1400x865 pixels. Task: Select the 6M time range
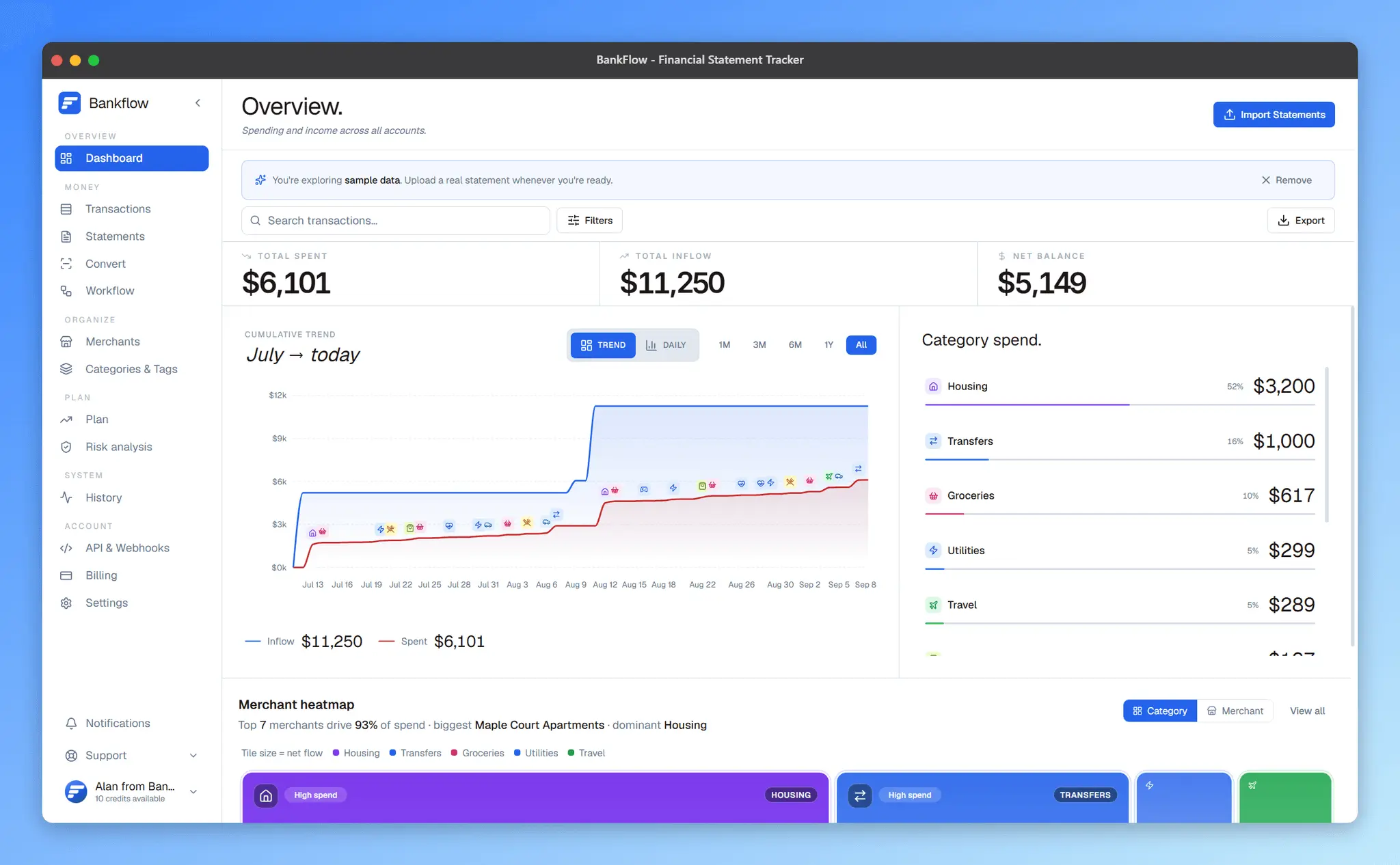[795, 345]
